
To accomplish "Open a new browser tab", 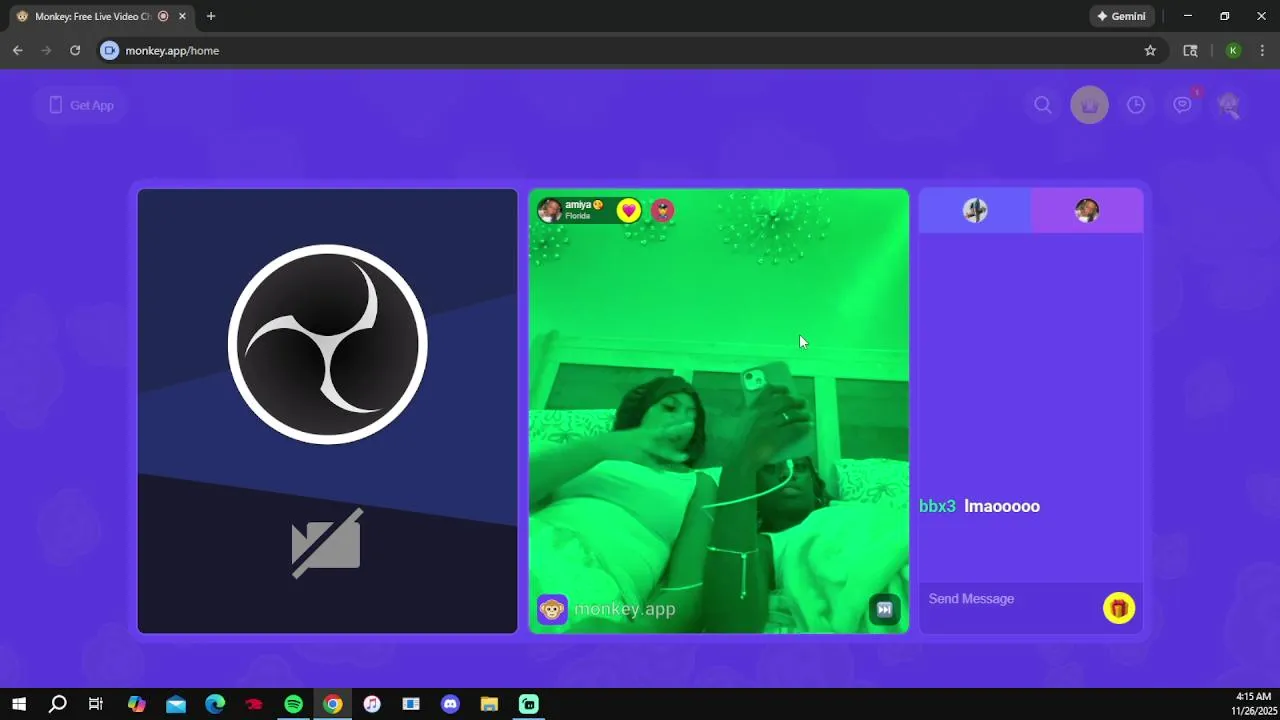I will pos(211,16).
